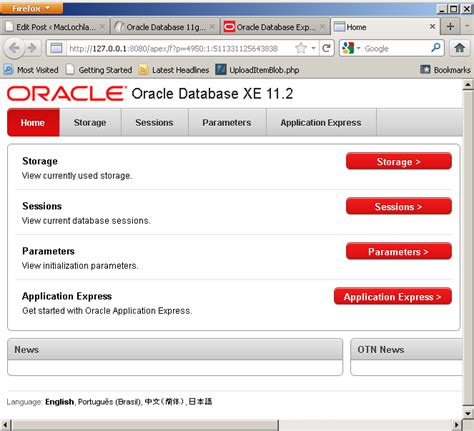Close the Edit Post tab
The width and height of the screenshot is (474, 431).
(102, 26)
